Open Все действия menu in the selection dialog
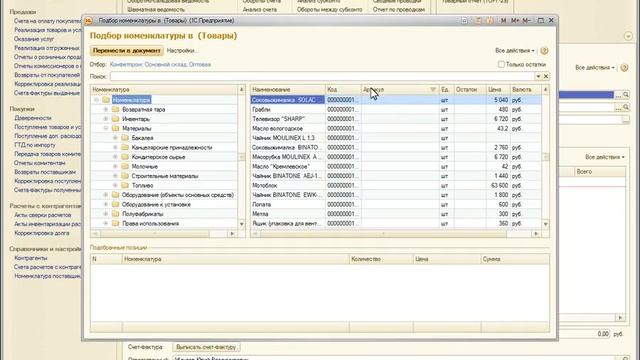The height and width of the screenshot is (360, 640). [x=515, y=51]
